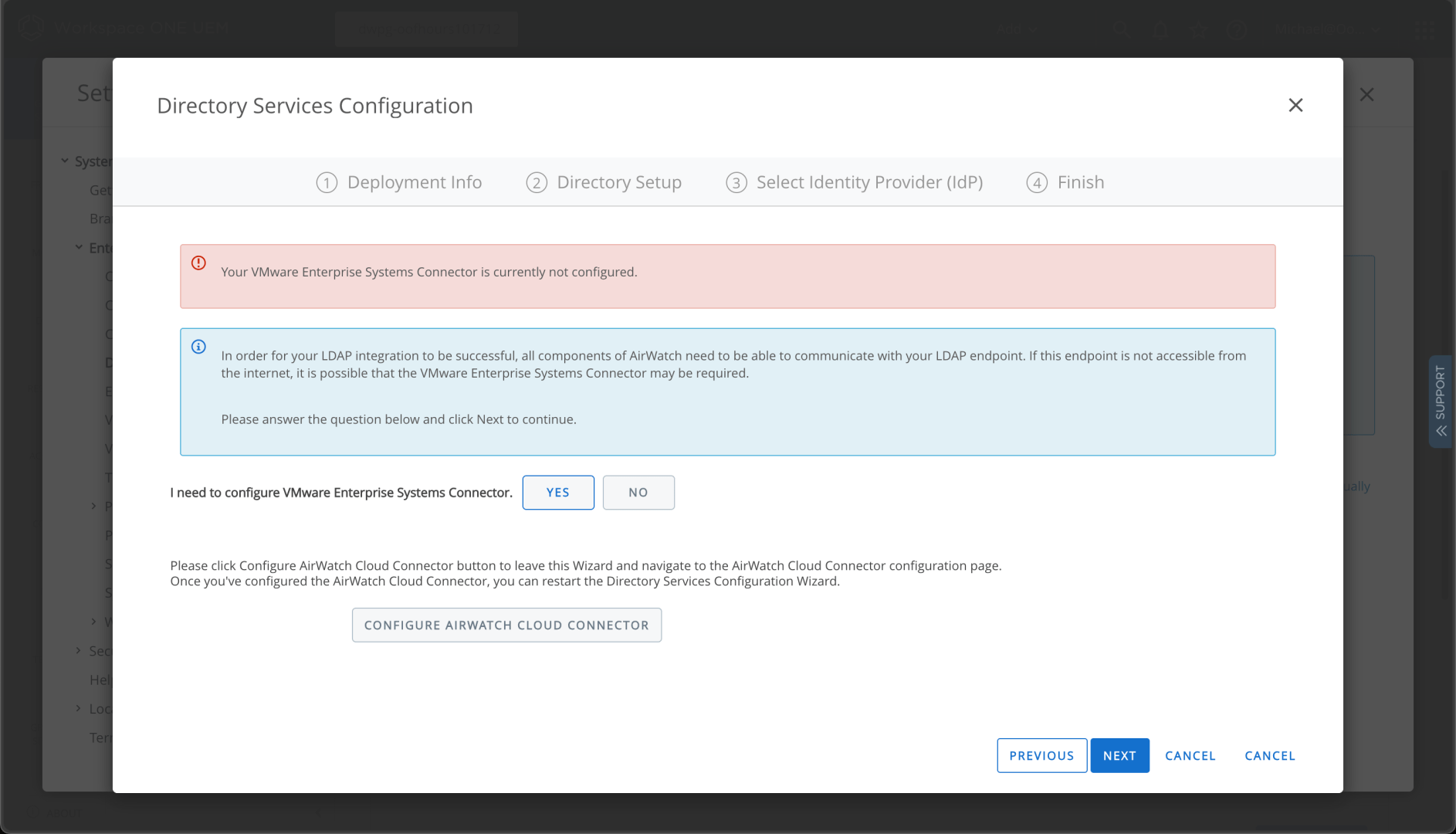Choose YES for configuring Enterprise Systems Connector
1456x834 pixels.
click(557, 493)
